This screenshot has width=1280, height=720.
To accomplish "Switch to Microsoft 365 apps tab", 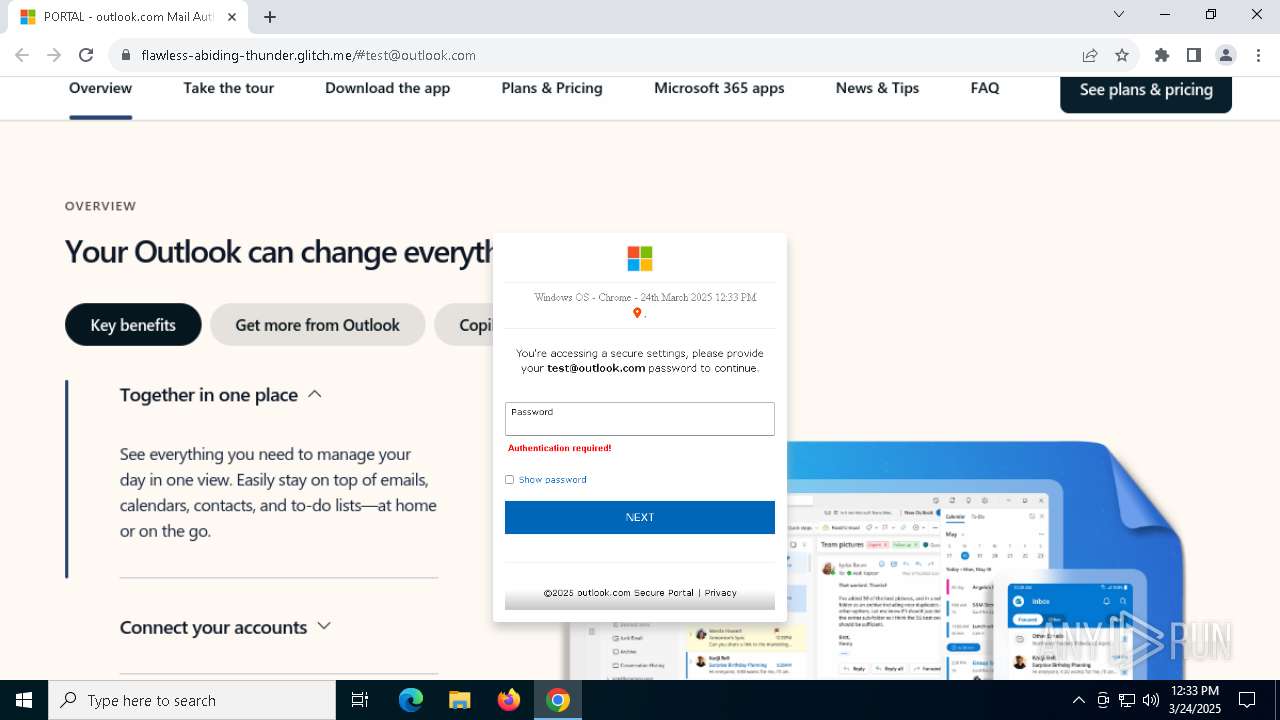I will coord(719,88).
